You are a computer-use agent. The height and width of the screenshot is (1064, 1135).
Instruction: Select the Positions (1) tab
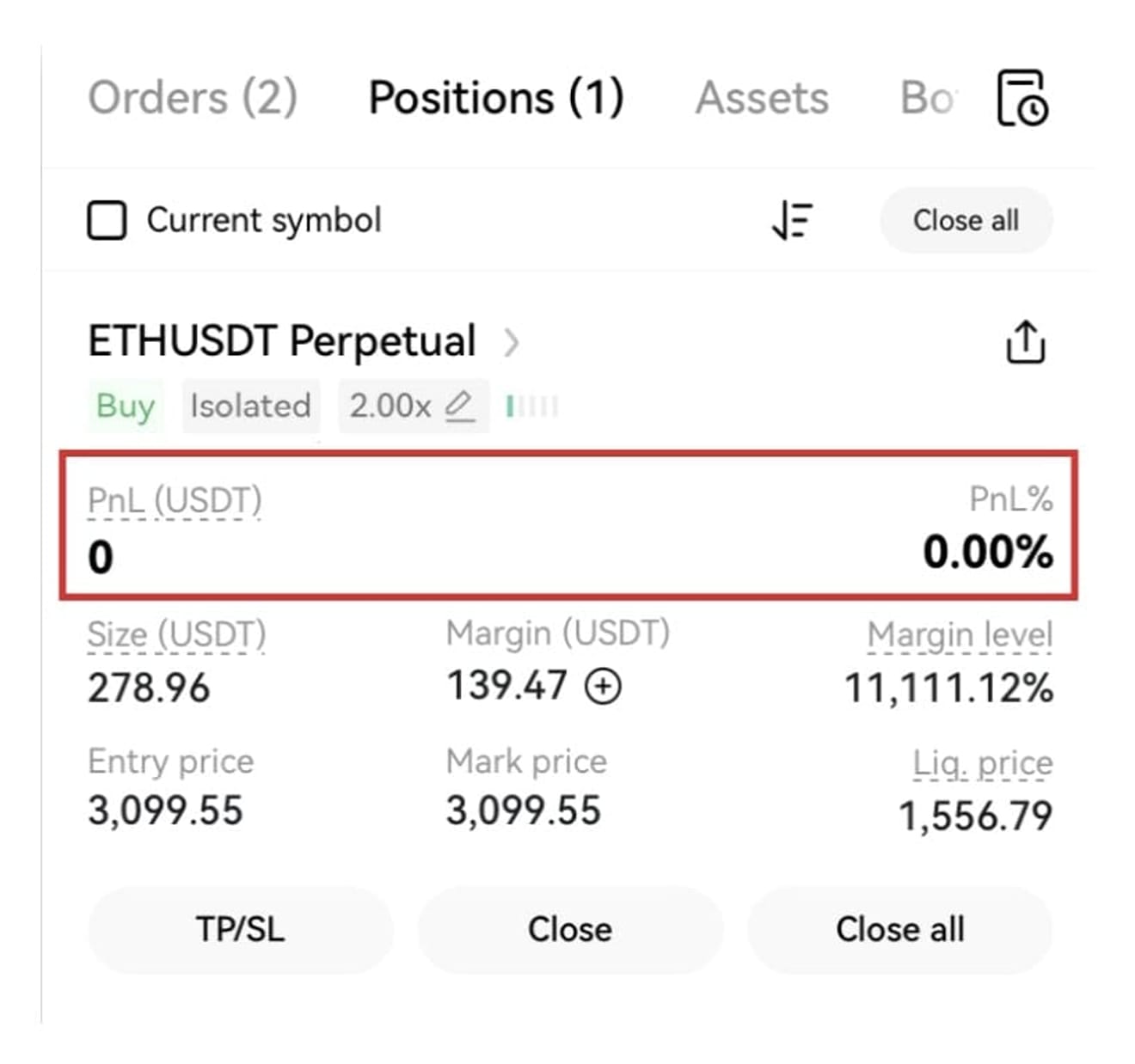[496, 97]
